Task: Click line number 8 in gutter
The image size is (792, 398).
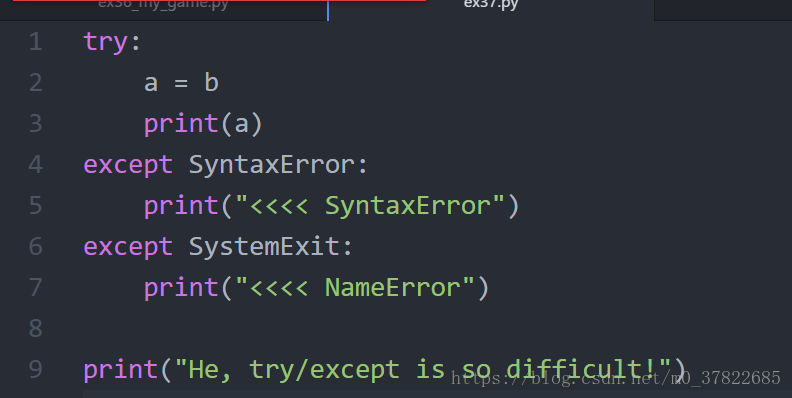Action: 35,329
